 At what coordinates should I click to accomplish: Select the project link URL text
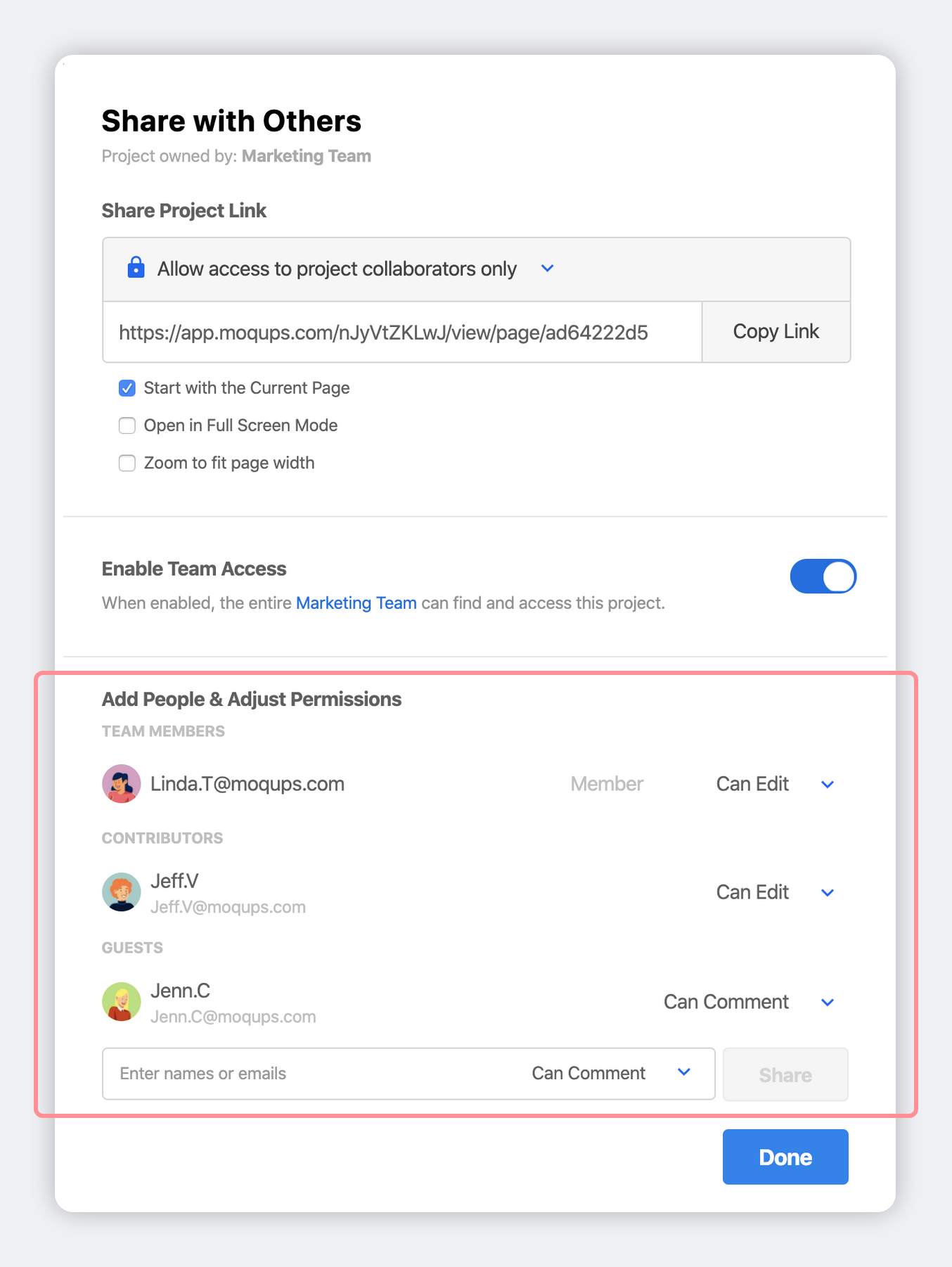(384, 333)
